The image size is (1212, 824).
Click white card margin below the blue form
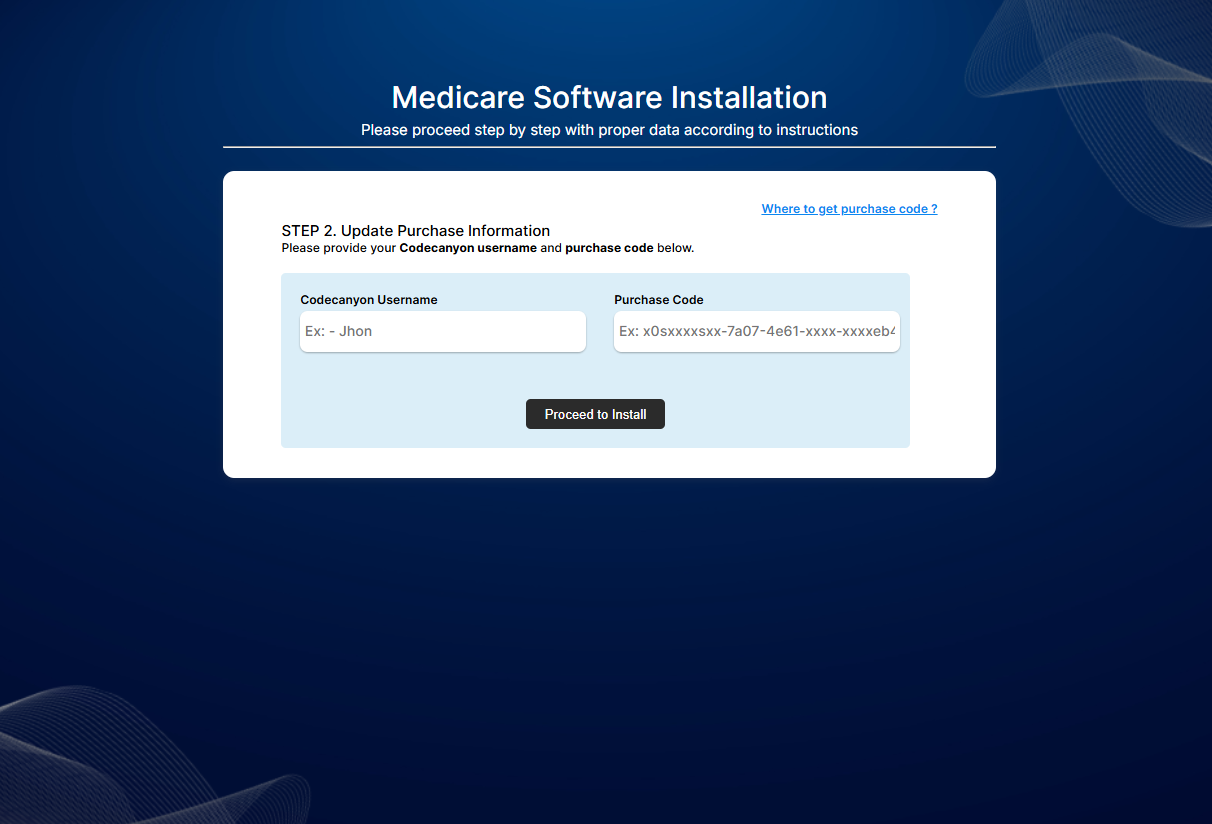click(609, 463)
